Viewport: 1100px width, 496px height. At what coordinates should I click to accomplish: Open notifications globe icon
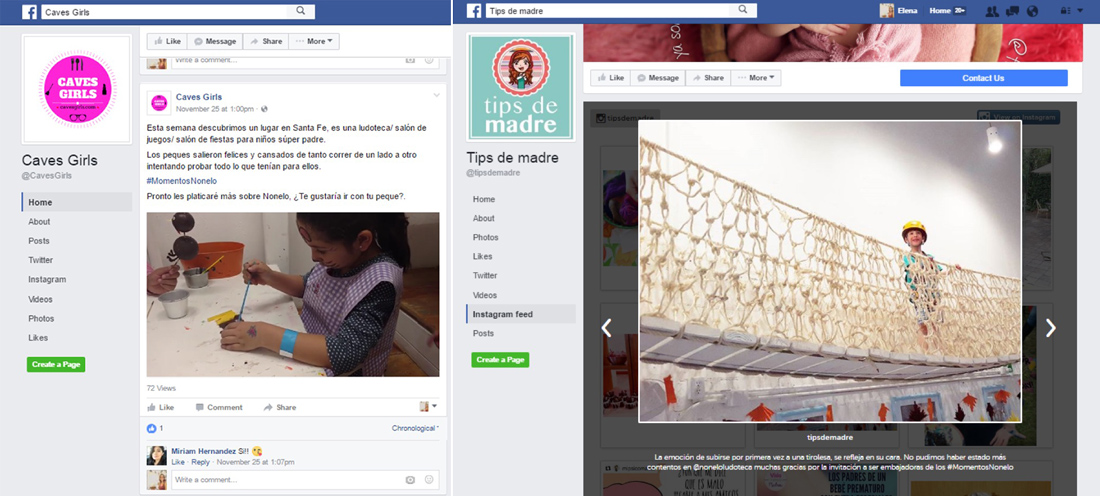[x=1032, y=11]
